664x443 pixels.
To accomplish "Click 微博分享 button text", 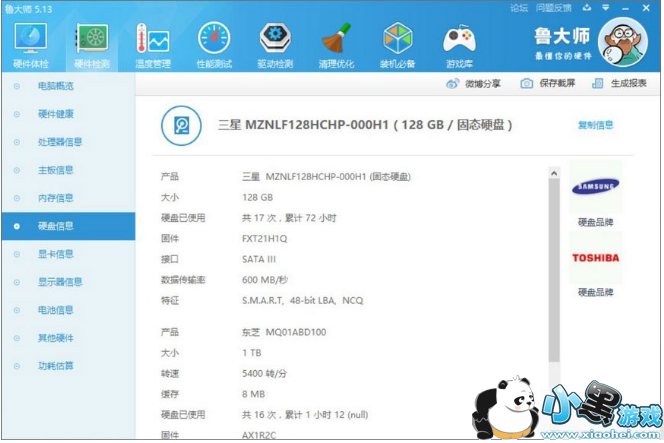I will pyautogui.click(x=483, y=83).
